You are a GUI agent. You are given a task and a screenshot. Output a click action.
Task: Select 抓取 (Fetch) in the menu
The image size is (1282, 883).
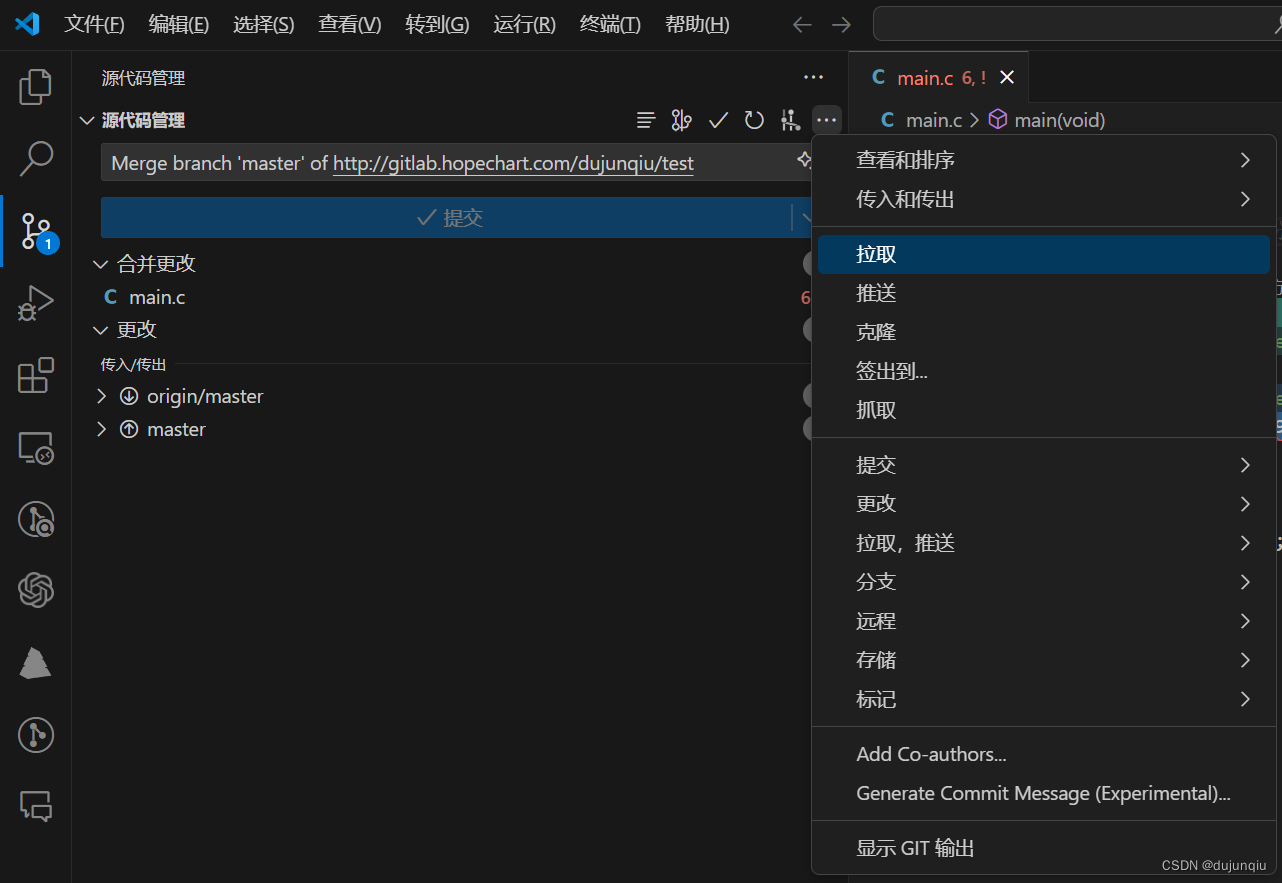[1044, 410]
